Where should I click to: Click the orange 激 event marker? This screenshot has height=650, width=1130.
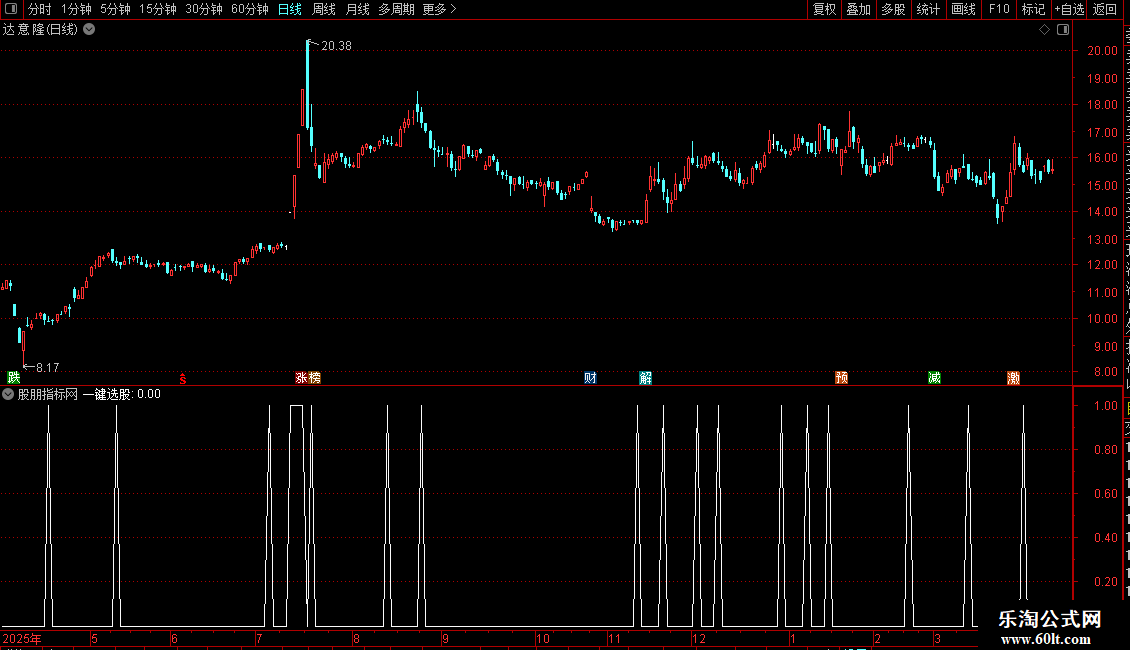[x=1013, y=378]
